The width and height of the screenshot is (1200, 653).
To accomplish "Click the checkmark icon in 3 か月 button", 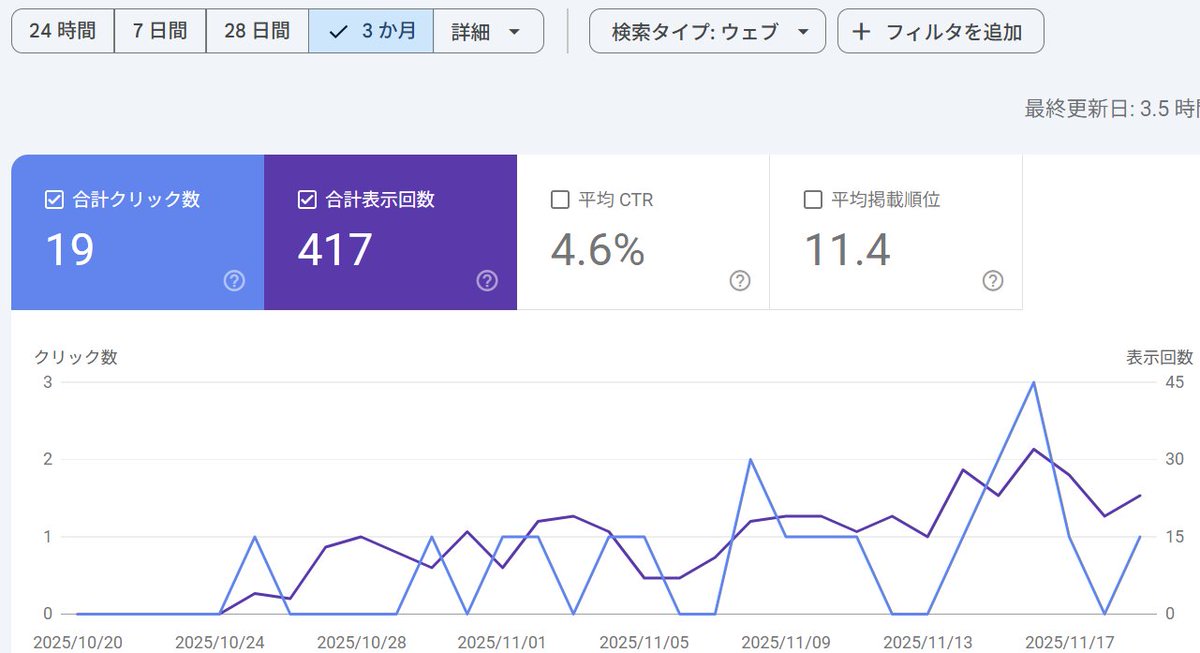I will coord(339,31).
